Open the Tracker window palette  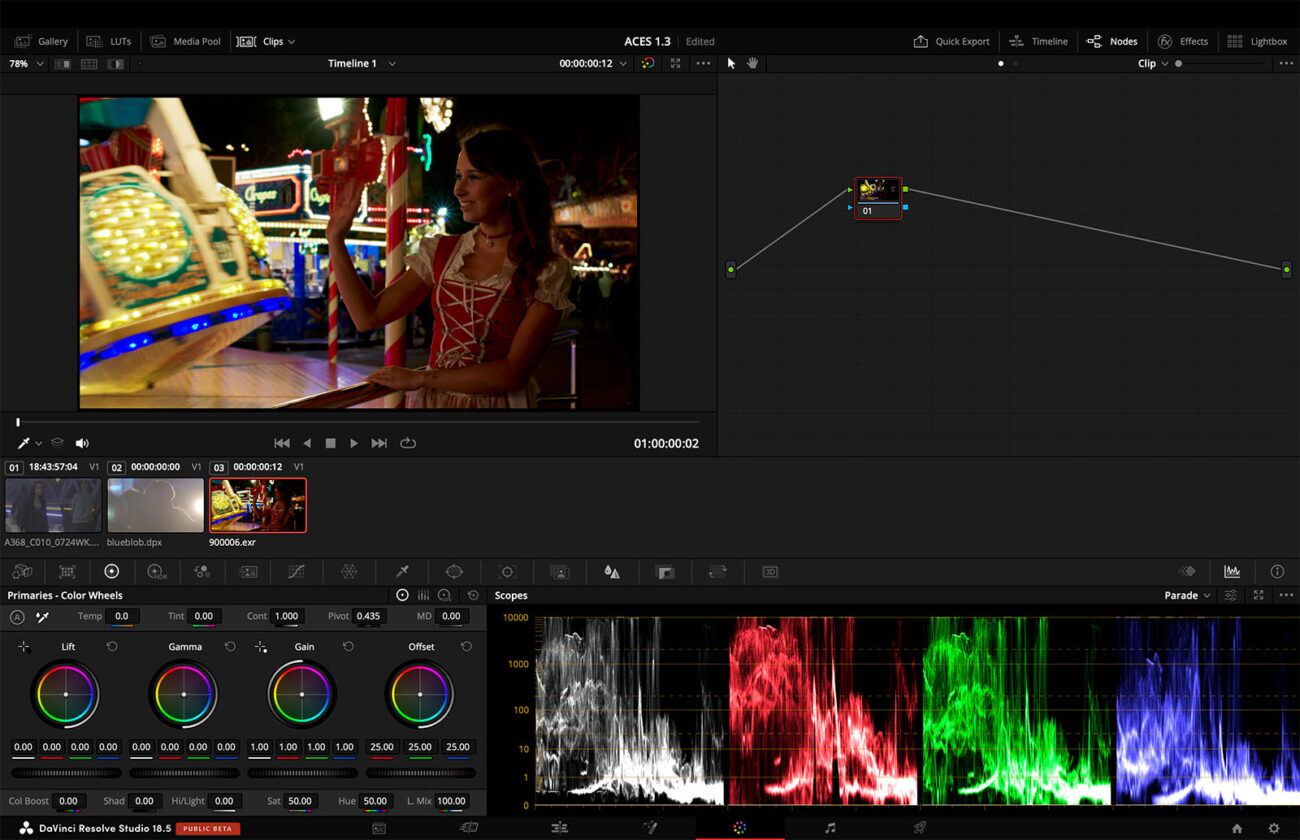508,571
